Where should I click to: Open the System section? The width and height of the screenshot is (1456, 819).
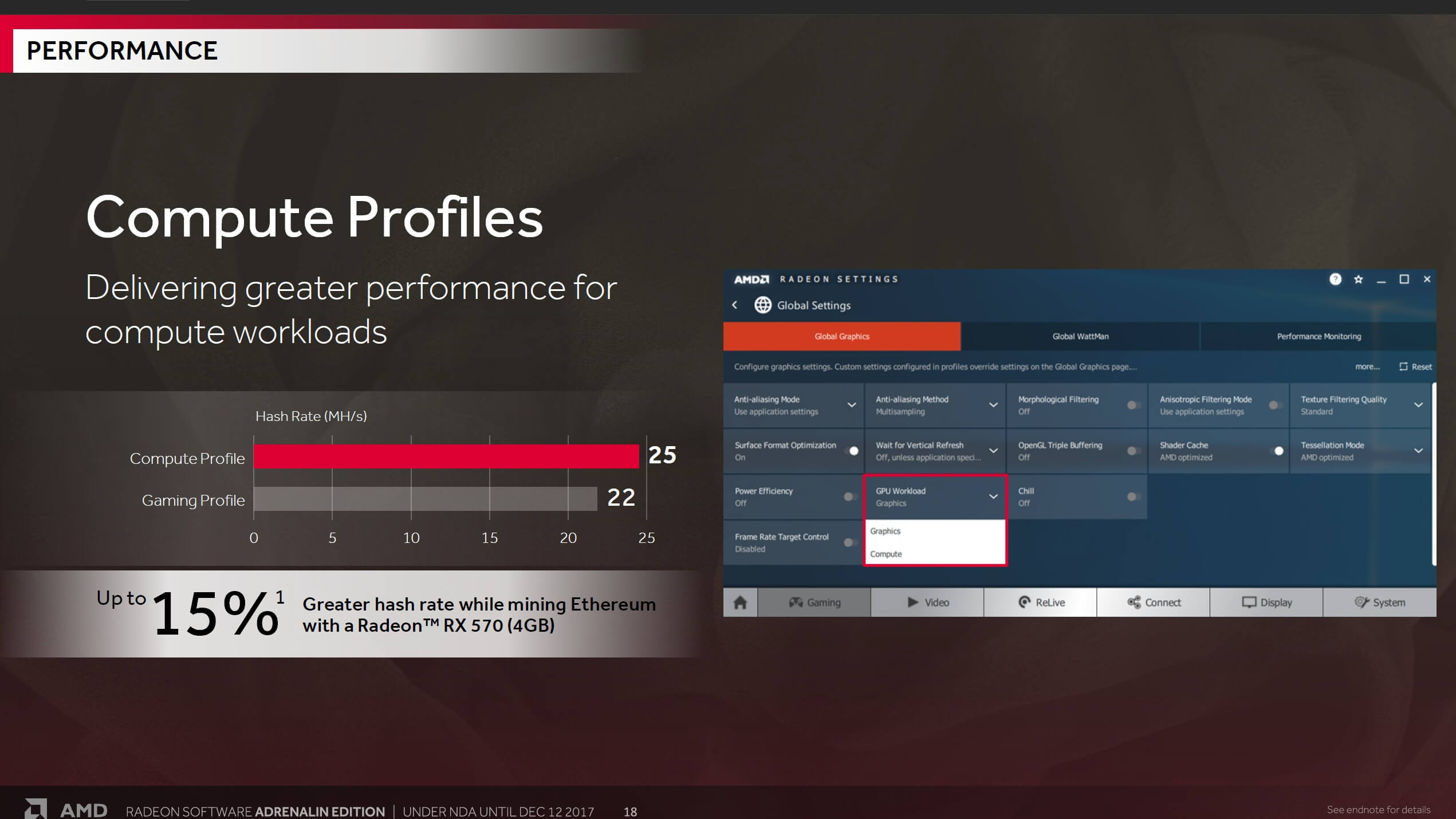(x=1380, y=602)
